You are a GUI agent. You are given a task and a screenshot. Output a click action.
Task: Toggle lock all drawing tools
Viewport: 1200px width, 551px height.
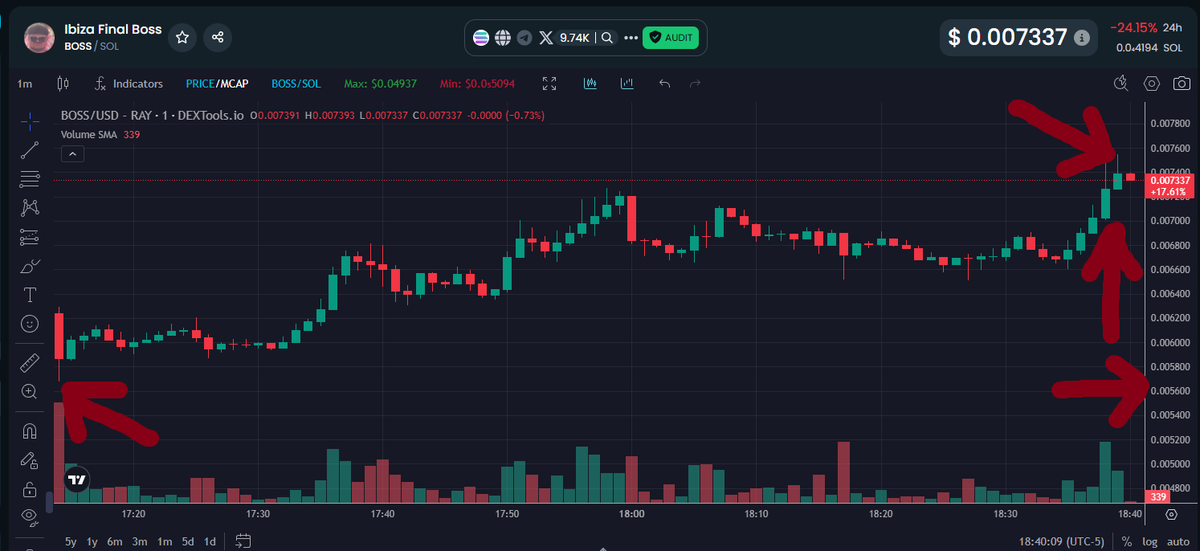(x=29, y=489)
